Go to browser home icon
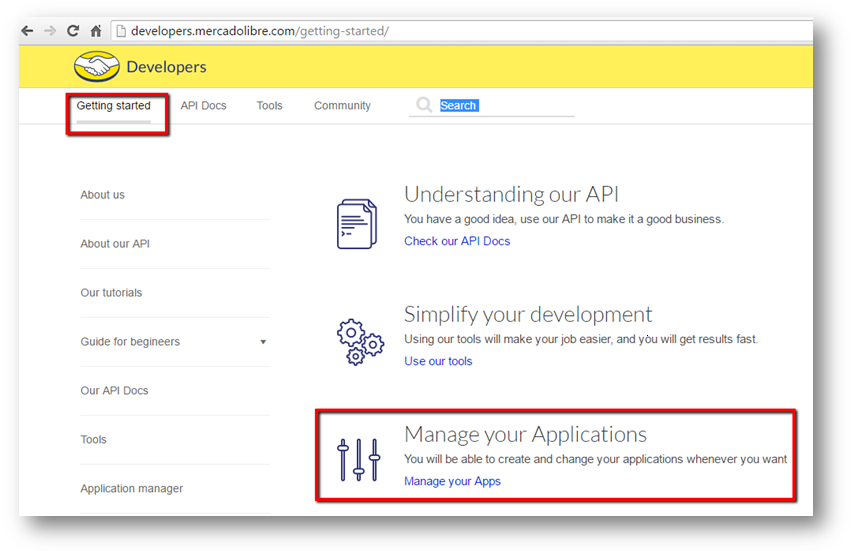Viewport: 854px width, 551px height. pyautogui.click(x=96, y=31)
